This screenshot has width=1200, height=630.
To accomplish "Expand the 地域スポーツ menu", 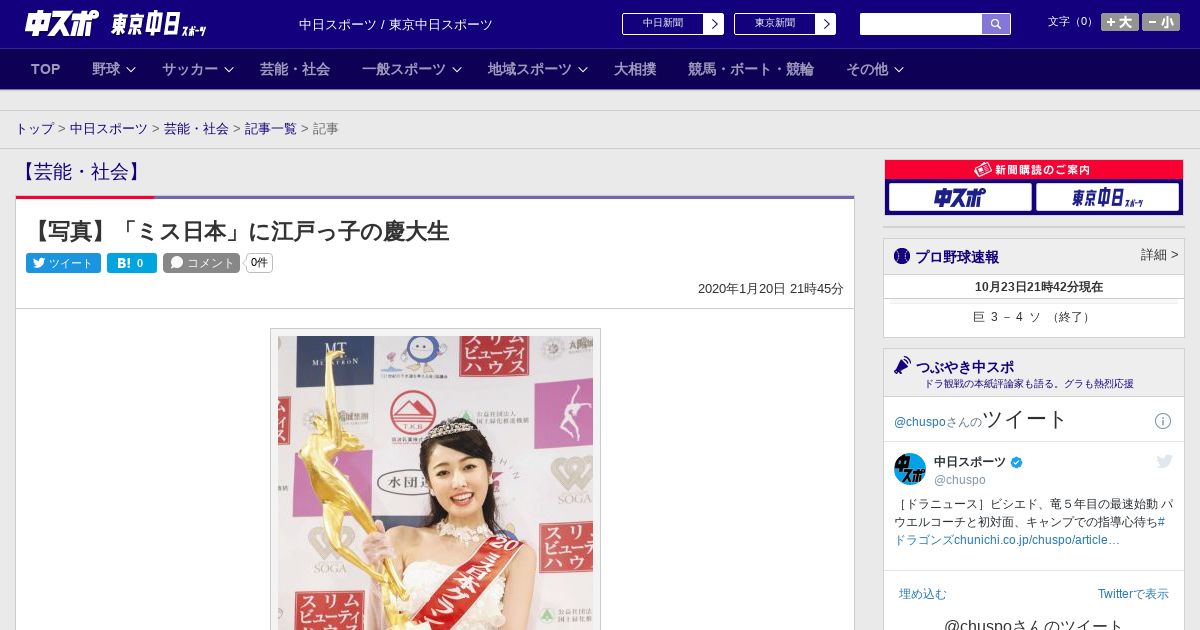I will pos(537,69).
